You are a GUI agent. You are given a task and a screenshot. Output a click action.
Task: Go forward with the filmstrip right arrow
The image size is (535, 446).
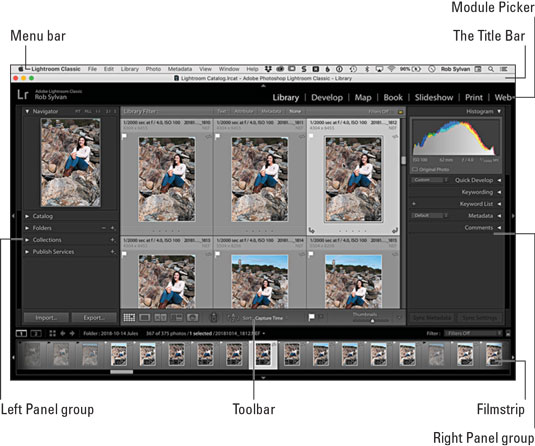(x=72, y=333)
